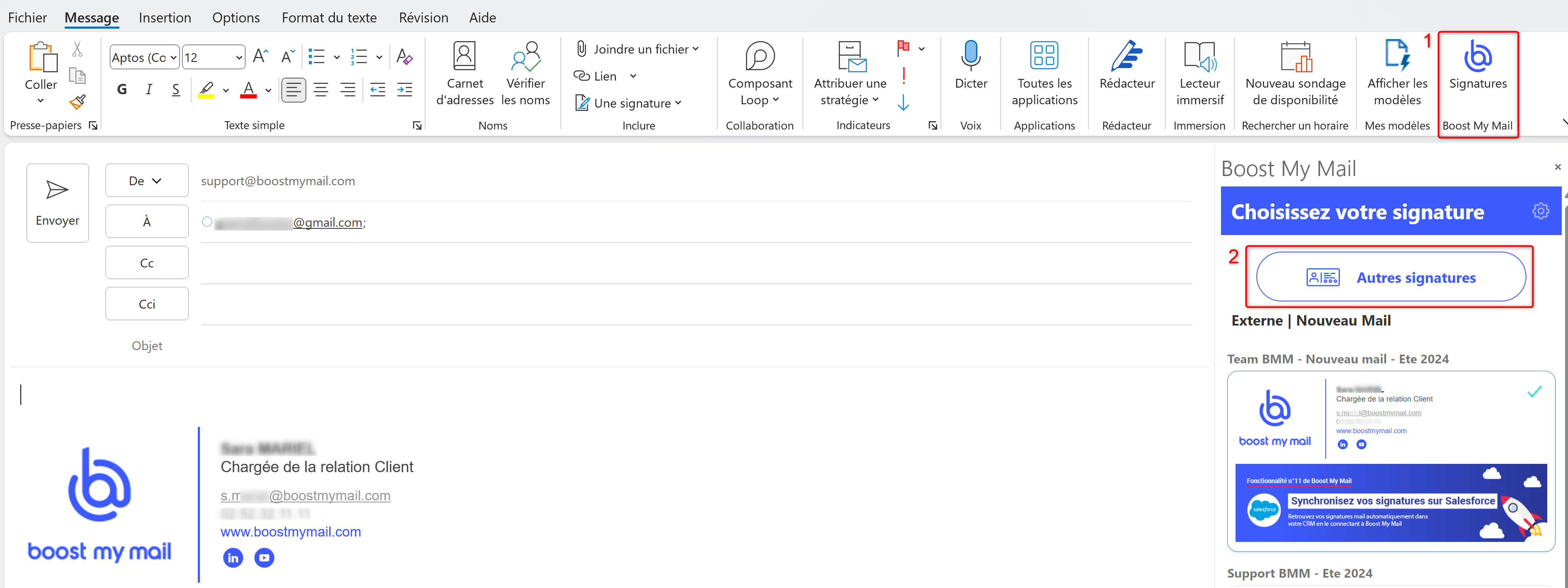Image resolution: width=1568 pixels, height=588 pixels.
Task: Open Carnet d'adresses
Action: (x=465, y=73)
